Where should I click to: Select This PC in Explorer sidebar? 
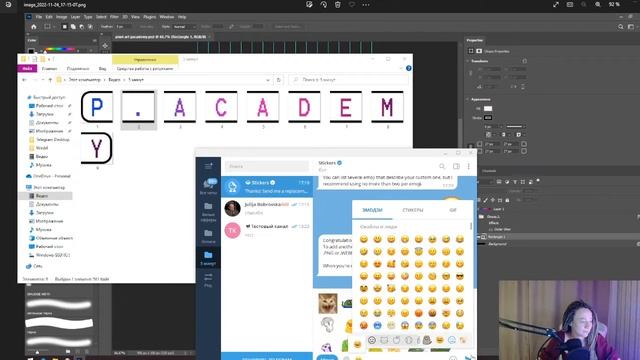click(x=45, y=187)
